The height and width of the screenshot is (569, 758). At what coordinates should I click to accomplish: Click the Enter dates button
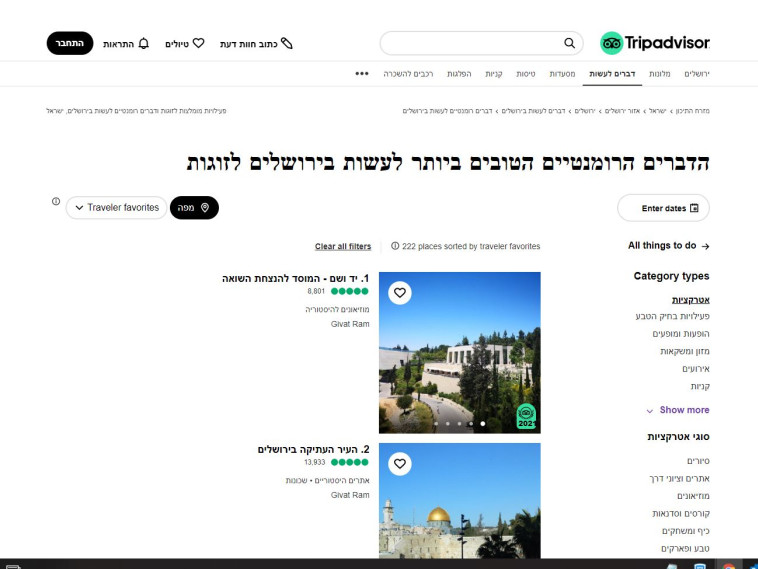coord(663,208)
